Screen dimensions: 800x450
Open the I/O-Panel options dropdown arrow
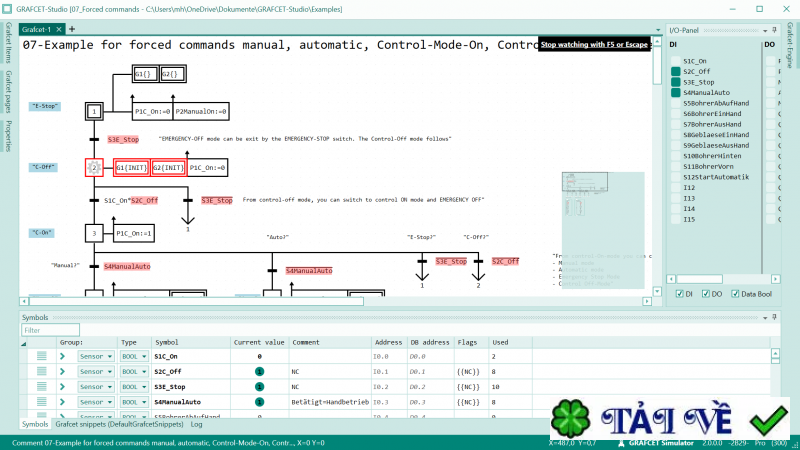765,31
